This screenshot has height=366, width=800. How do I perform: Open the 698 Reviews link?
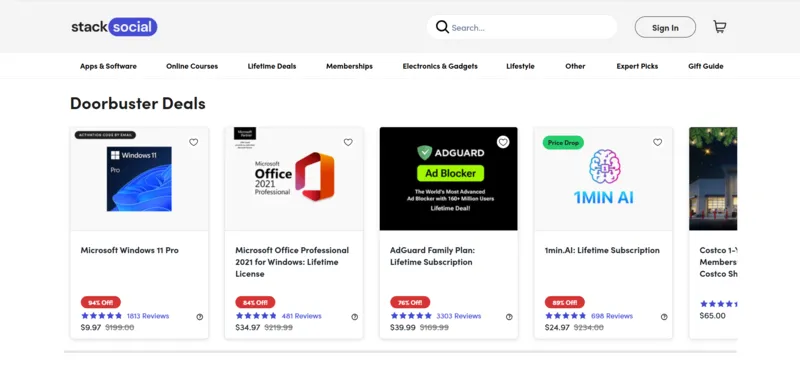click(612, 316)
